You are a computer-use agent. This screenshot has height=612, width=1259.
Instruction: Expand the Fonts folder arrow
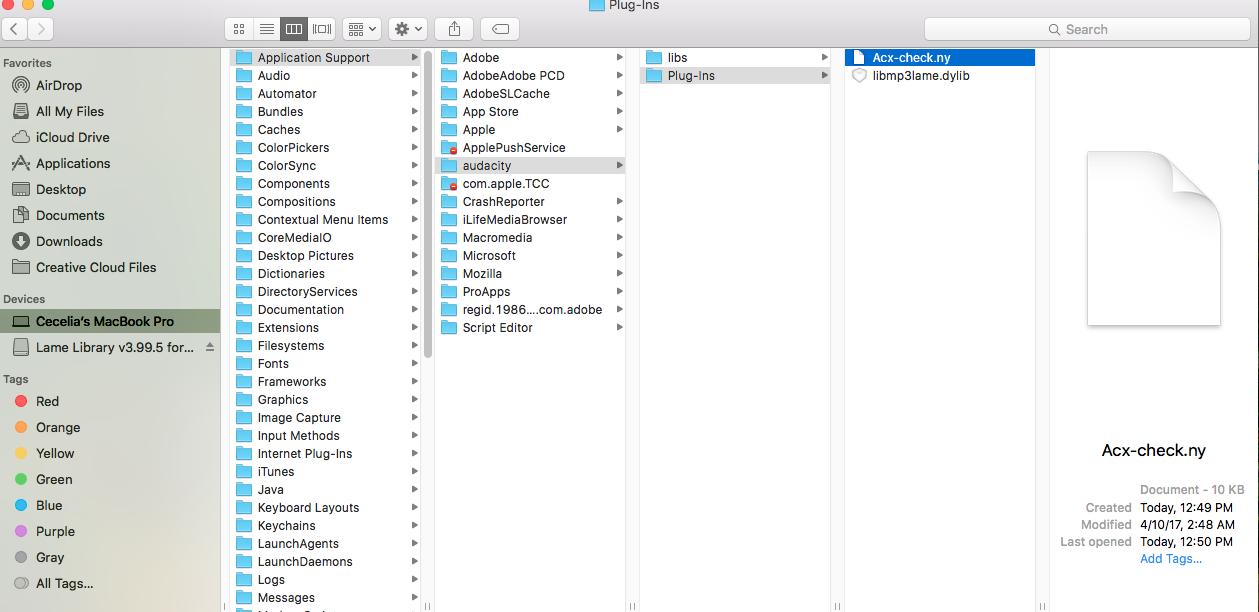pyautogui.click(x=414, y=363)
